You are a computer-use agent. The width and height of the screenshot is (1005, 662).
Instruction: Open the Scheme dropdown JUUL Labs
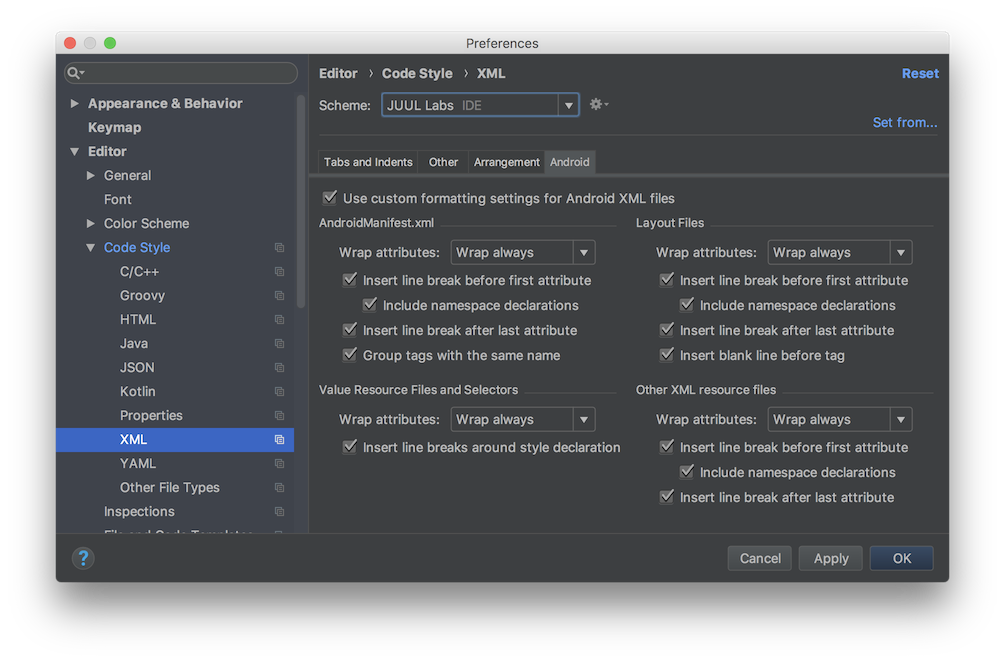(480, 105)
